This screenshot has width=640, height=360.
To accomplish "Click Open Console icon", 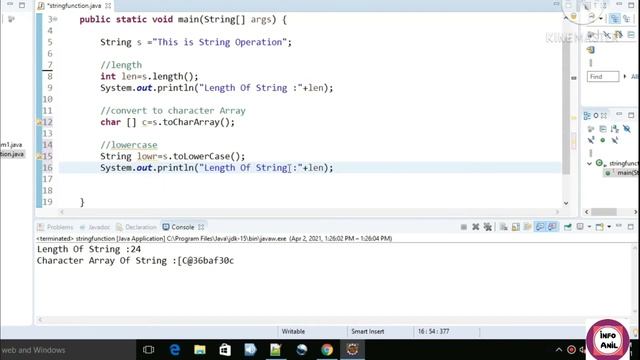I will coord(600,227).
